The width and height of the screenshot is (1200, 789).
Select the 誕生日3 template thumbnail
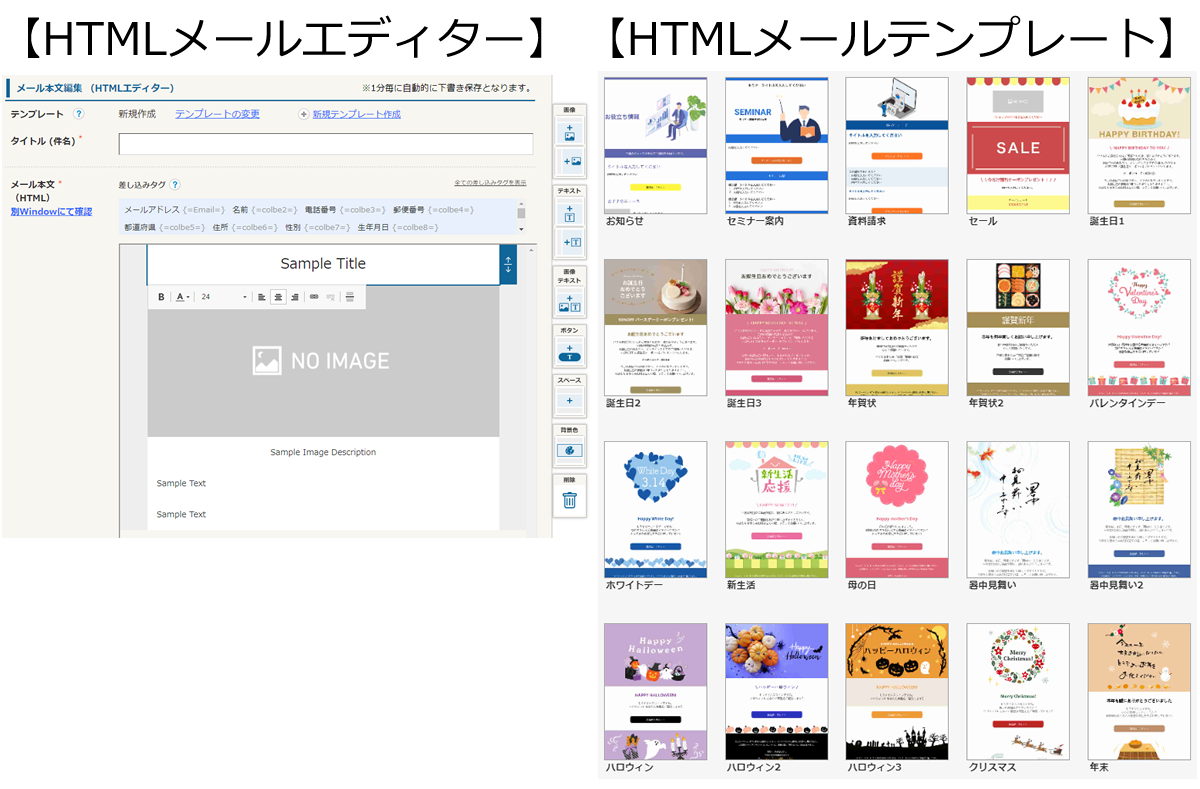pos(777,328)
